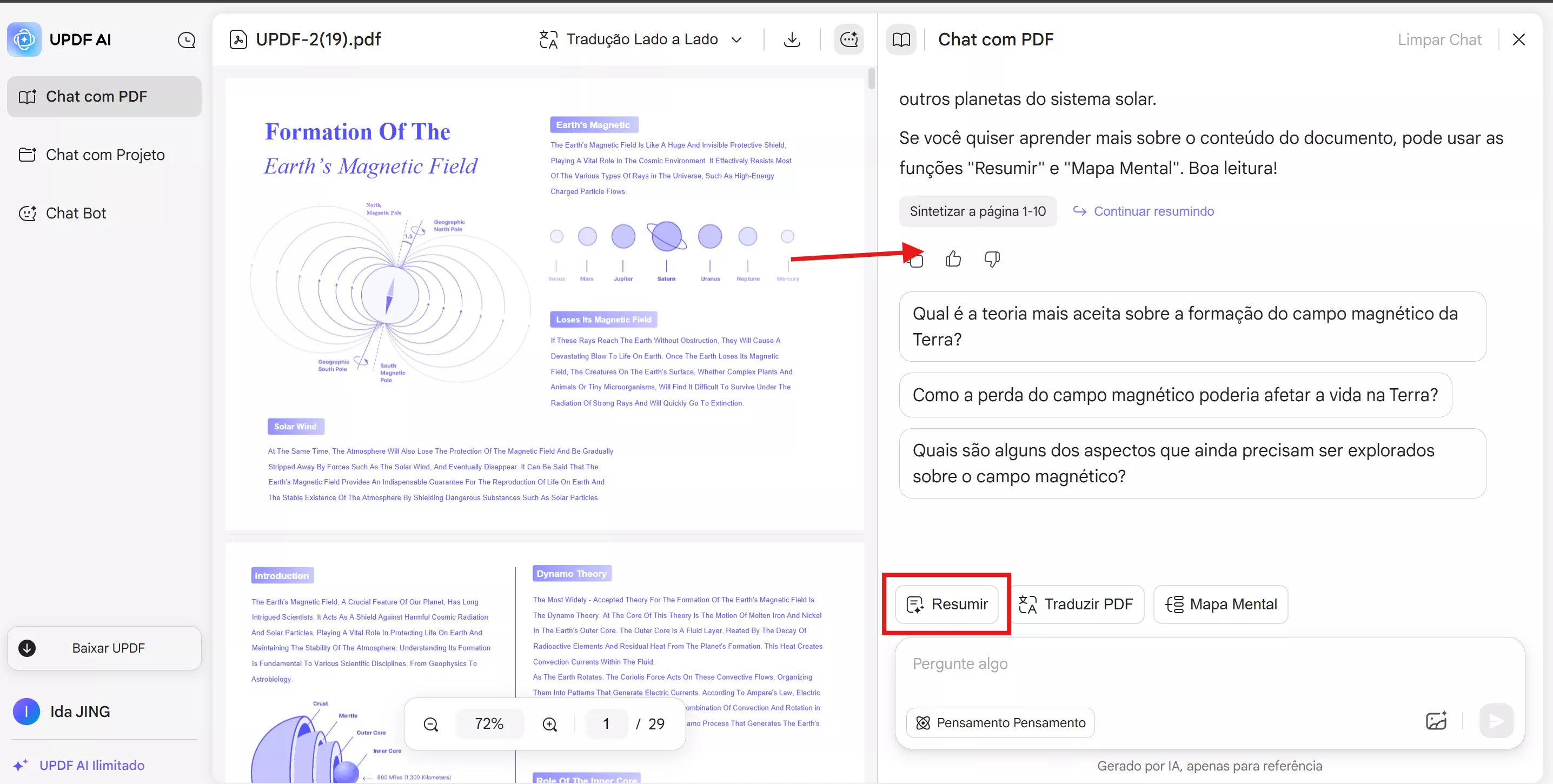Click the translation icon beside Tradução
Screen dimensions: 1553x784
point(548,40)
